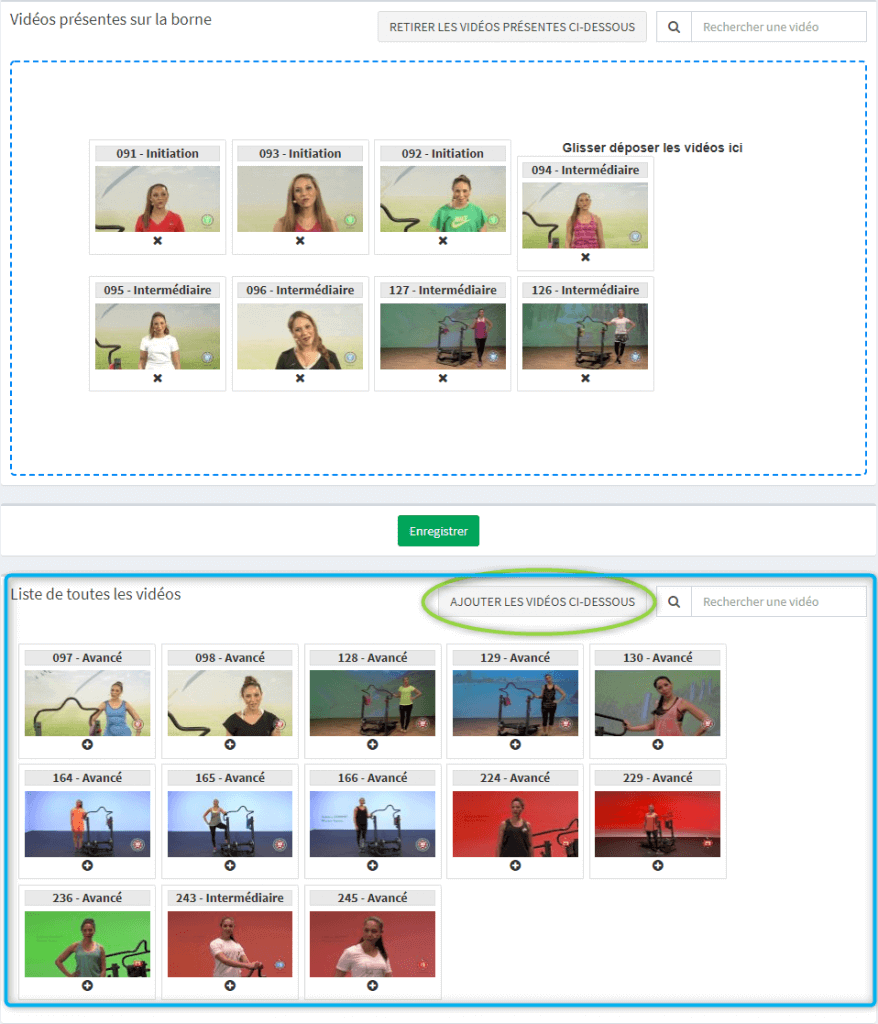Focus the lower Rechercher une vidéo search field
This screenshot has height=1024, width=878.
point(778,602)
